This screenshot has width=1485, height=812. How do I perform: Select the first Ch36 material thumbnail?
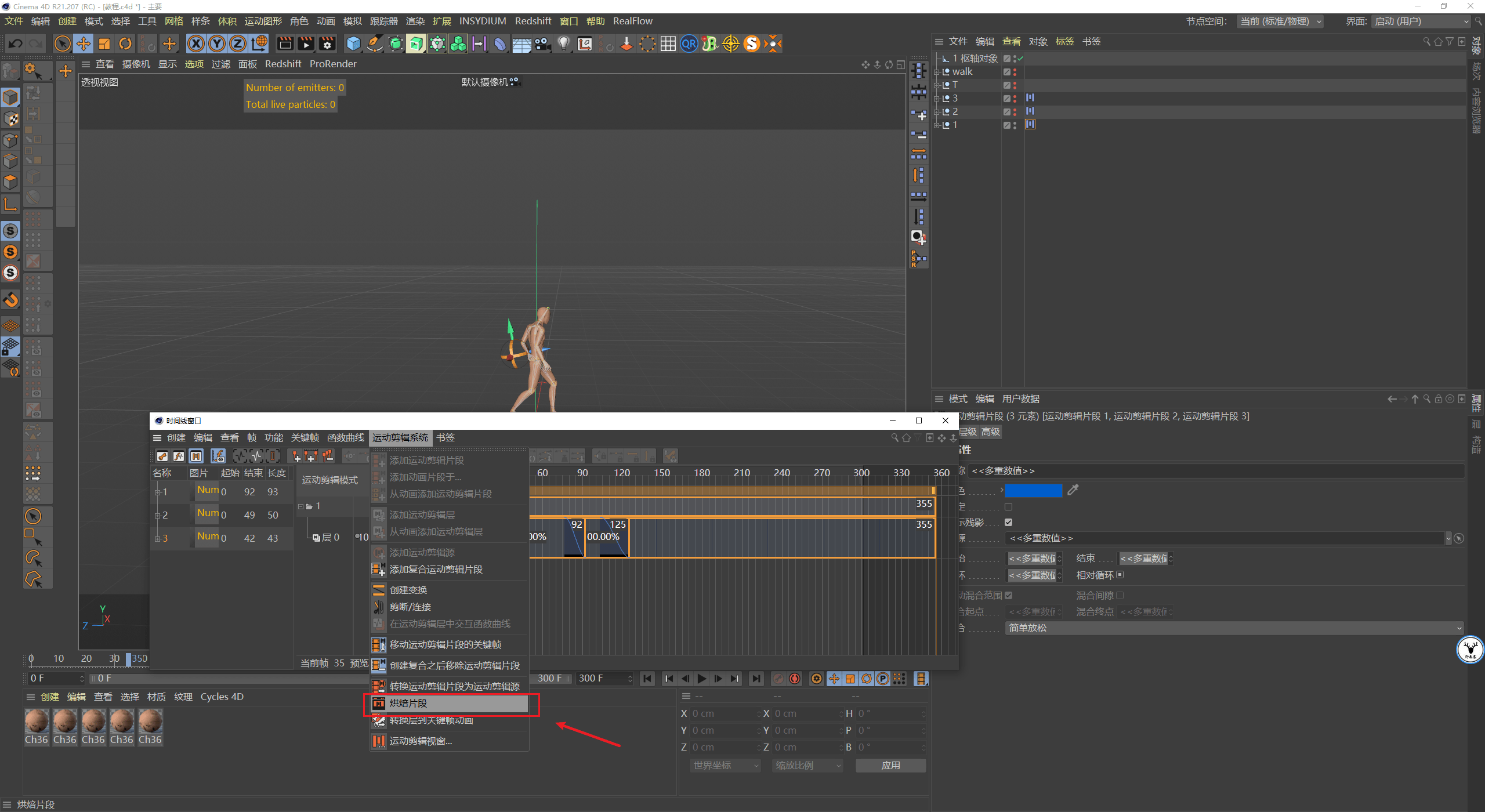[37, 722]
